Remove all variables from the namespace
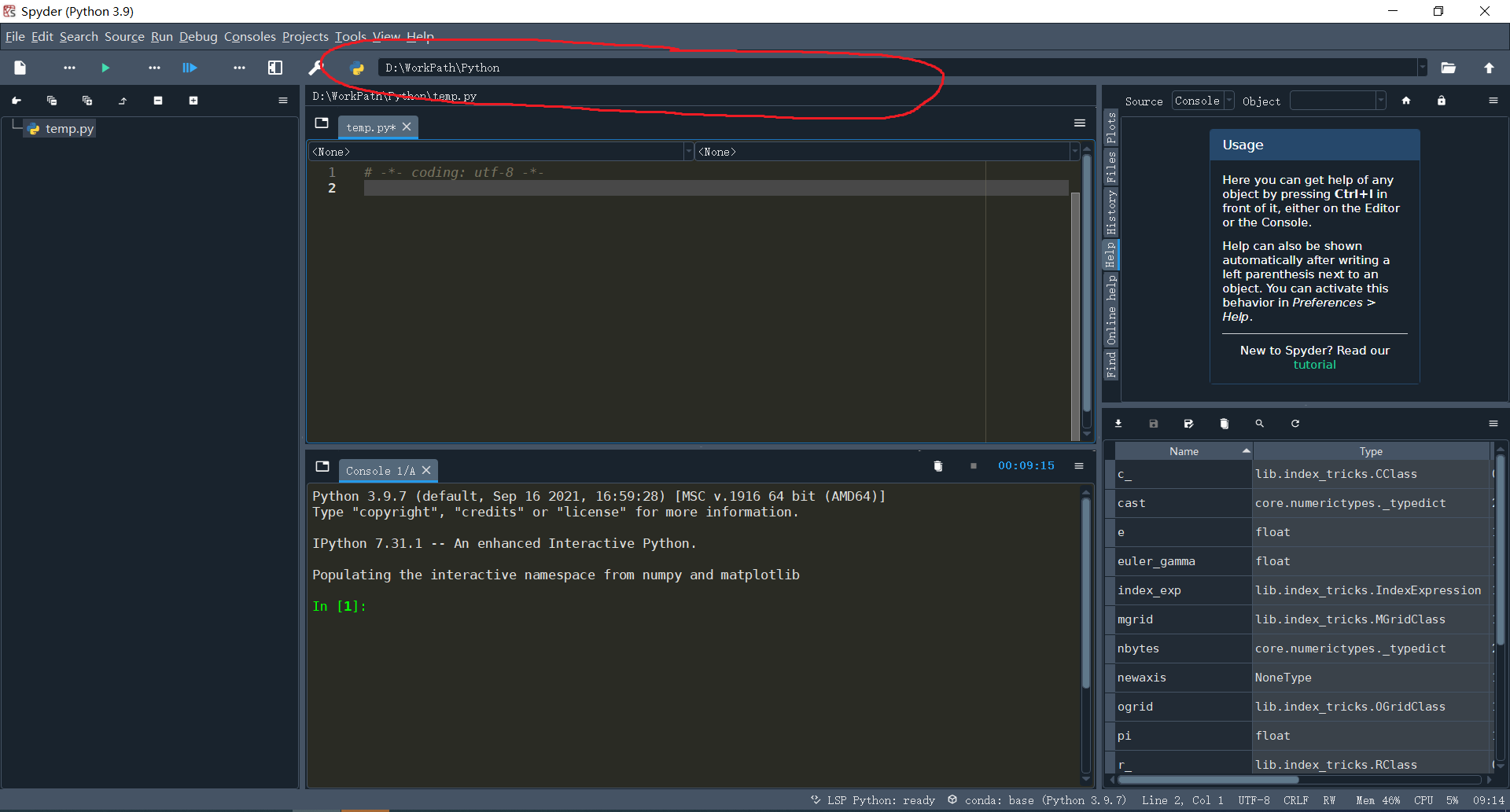This screenshot has width=1510, height=812. 1224,423
